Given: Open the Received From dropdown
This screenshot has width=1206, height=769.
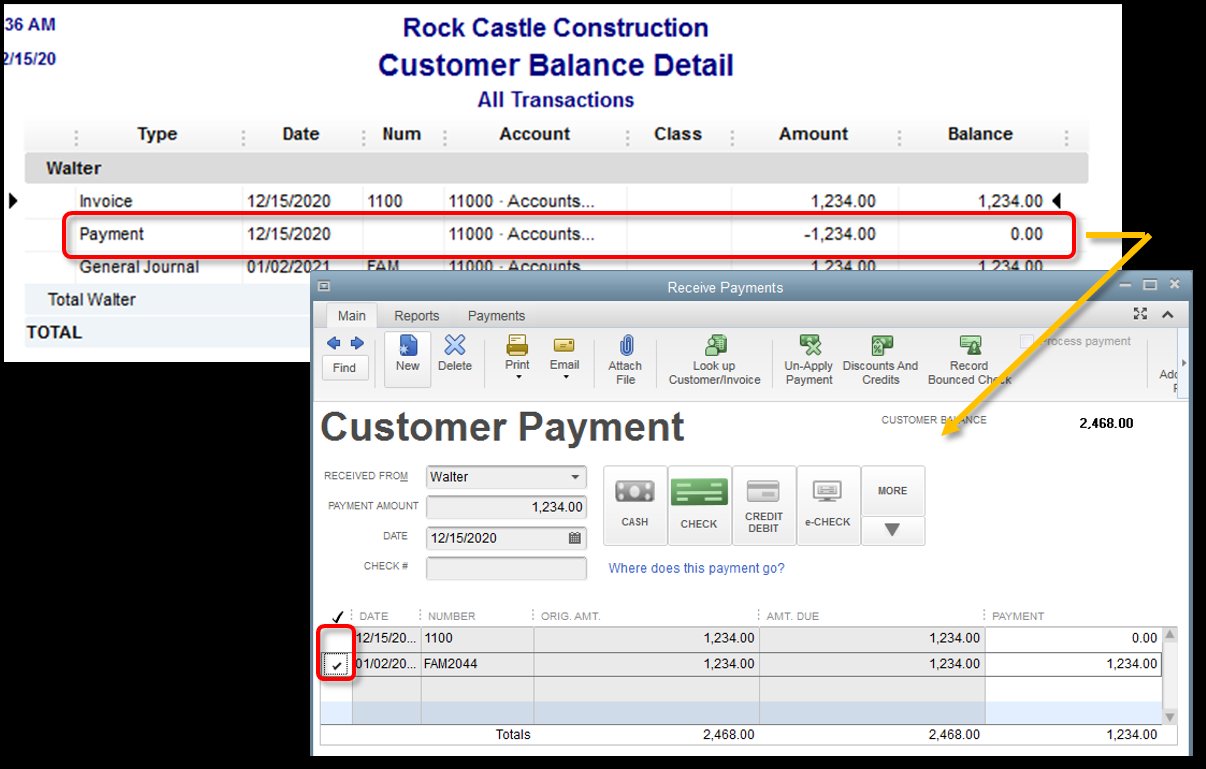Looking at the screenshot, I should click(x=575, y=477).
